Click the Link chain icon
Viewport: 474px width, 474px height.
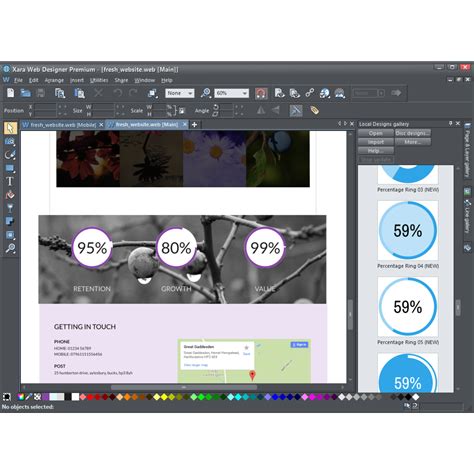pos(310,93)
